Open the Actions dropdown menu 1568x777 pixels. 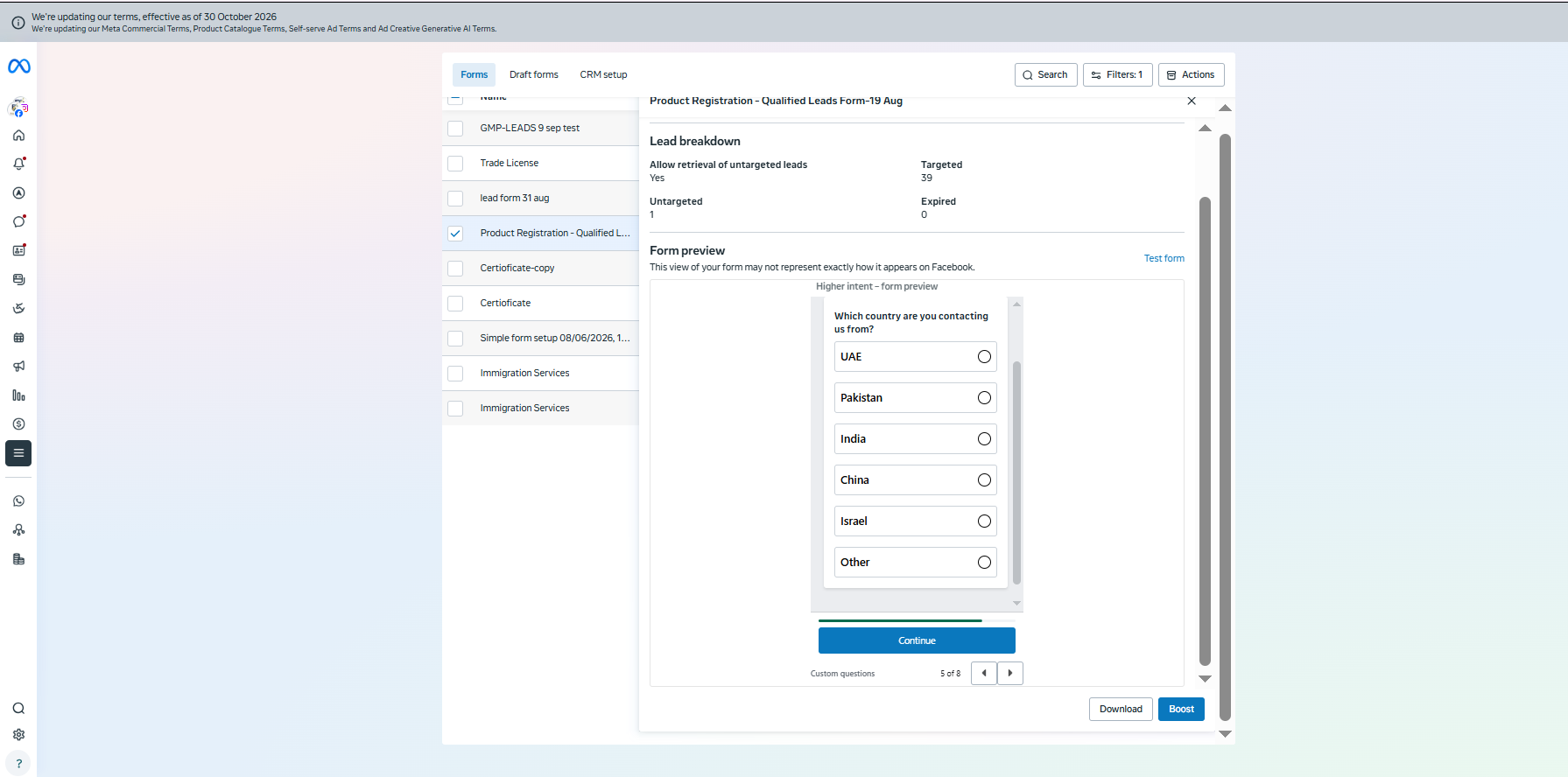1191,75
